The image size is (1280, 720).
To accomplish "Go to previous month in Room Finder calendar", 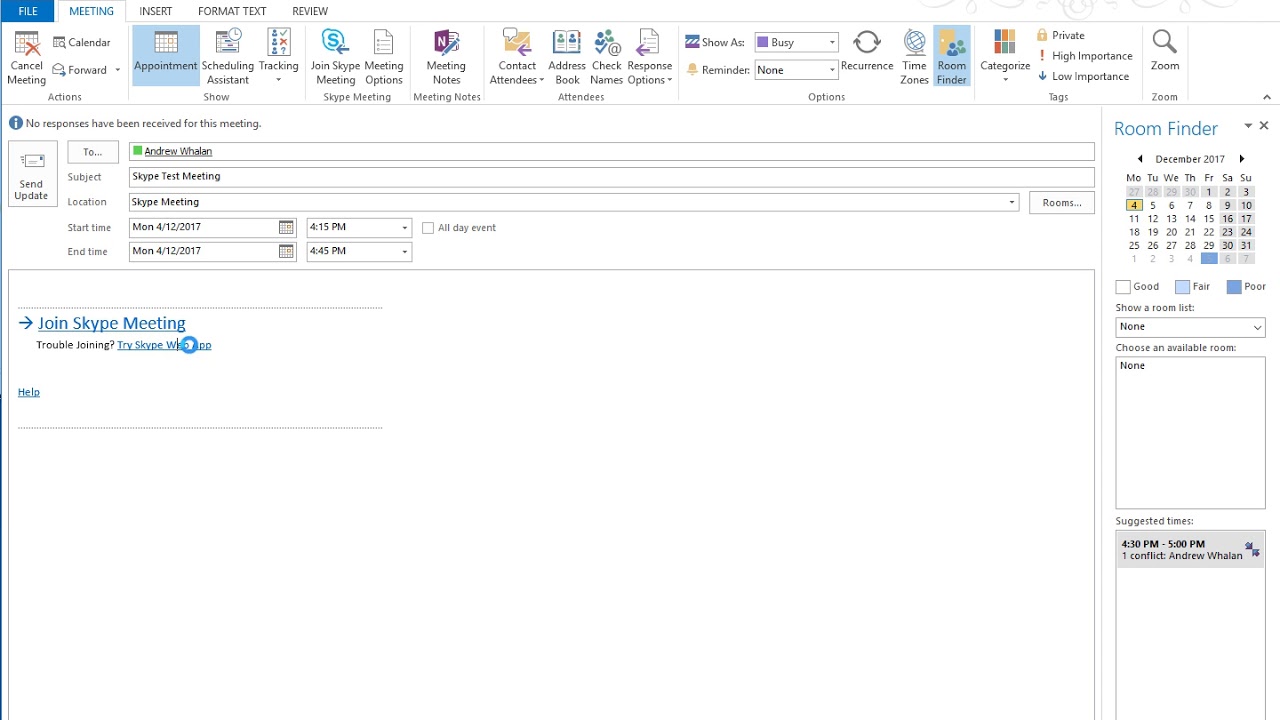I will point(1139,159).
